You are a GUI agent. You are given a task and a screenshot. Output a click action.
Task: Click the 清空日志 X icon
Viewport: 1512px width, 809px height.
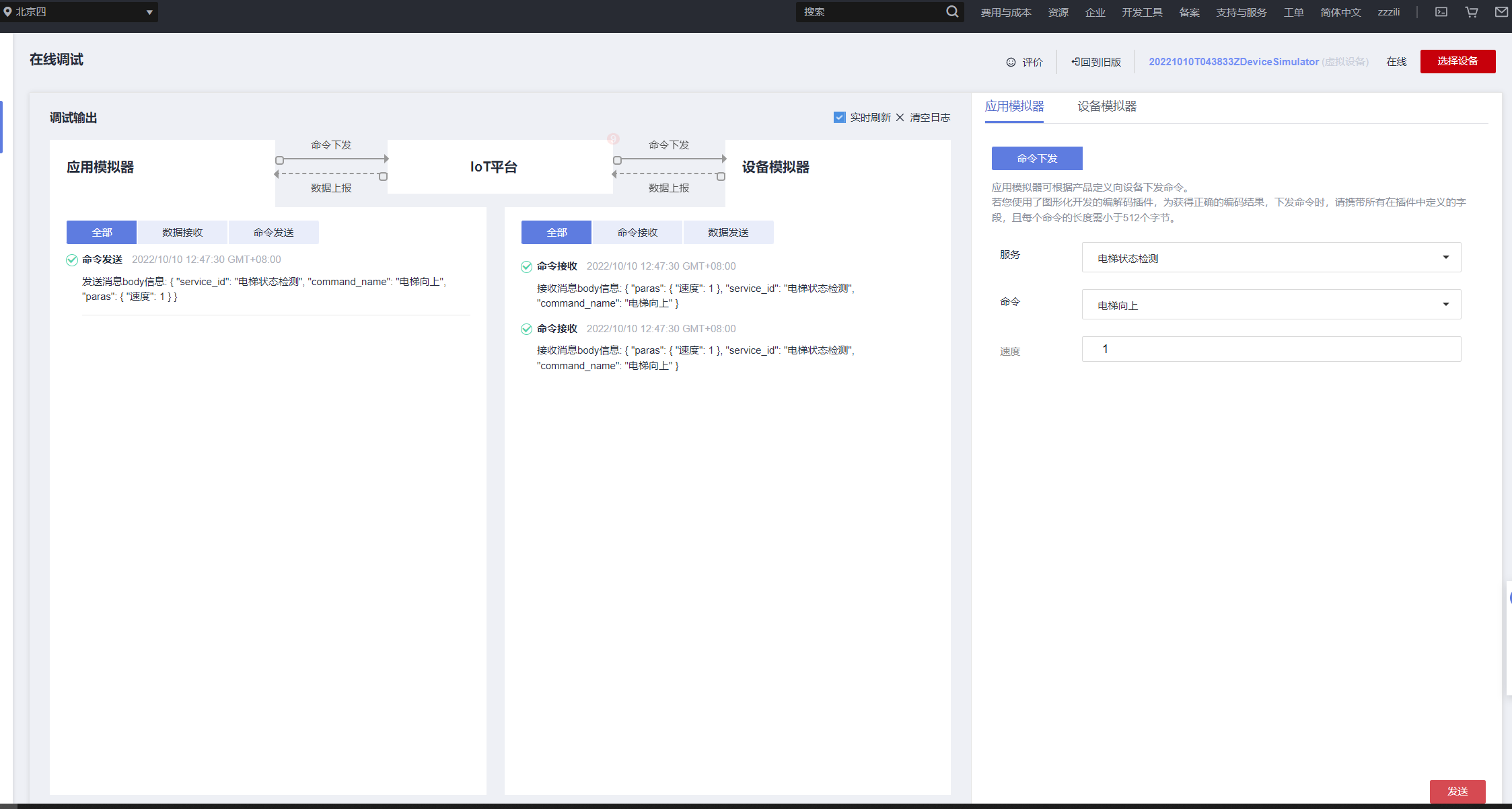pos(900,118)
